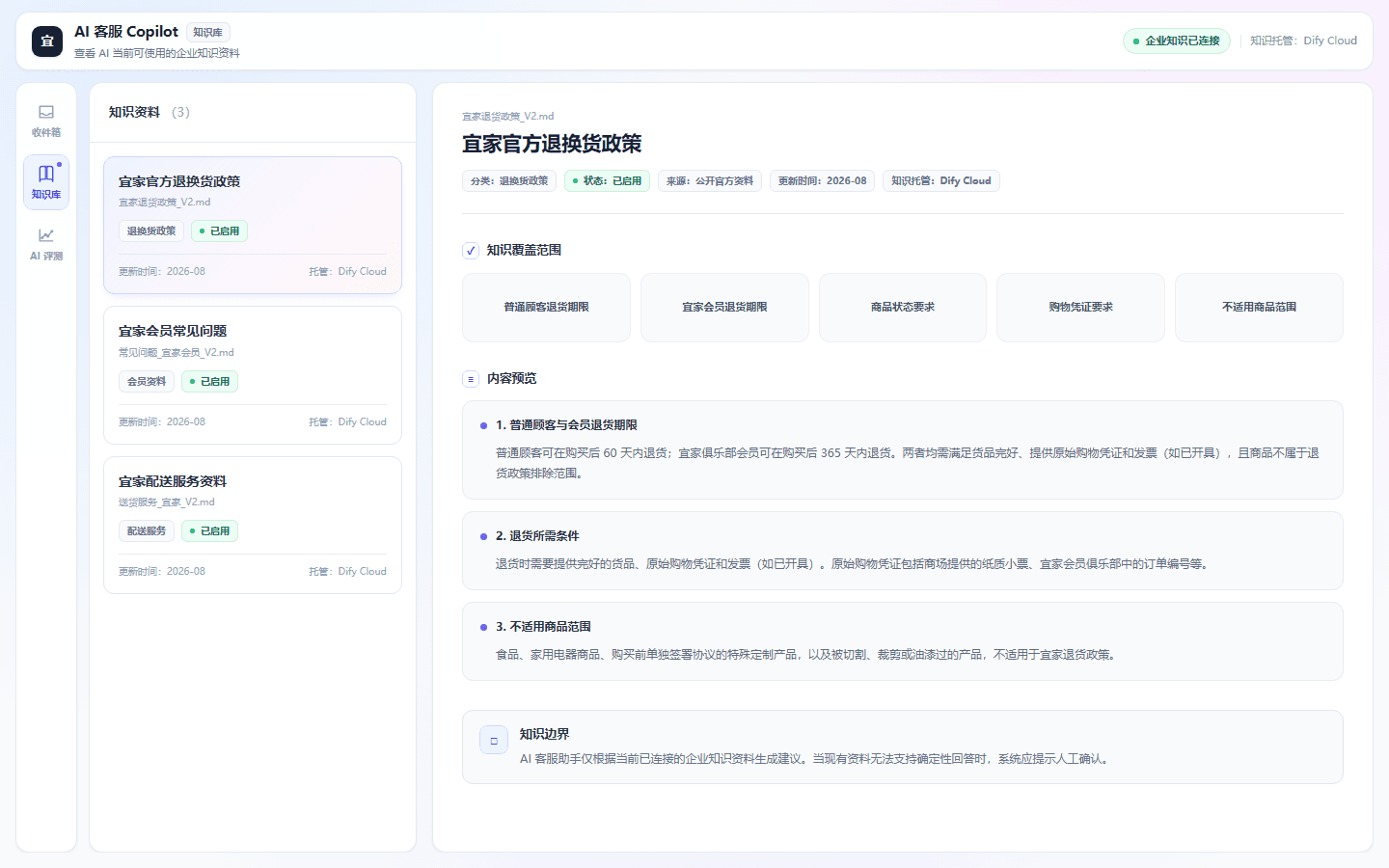1389x868 pixels.
Task: Click 已启用 status in 配送服务资料 card
Action: click(x=209, y=531)
